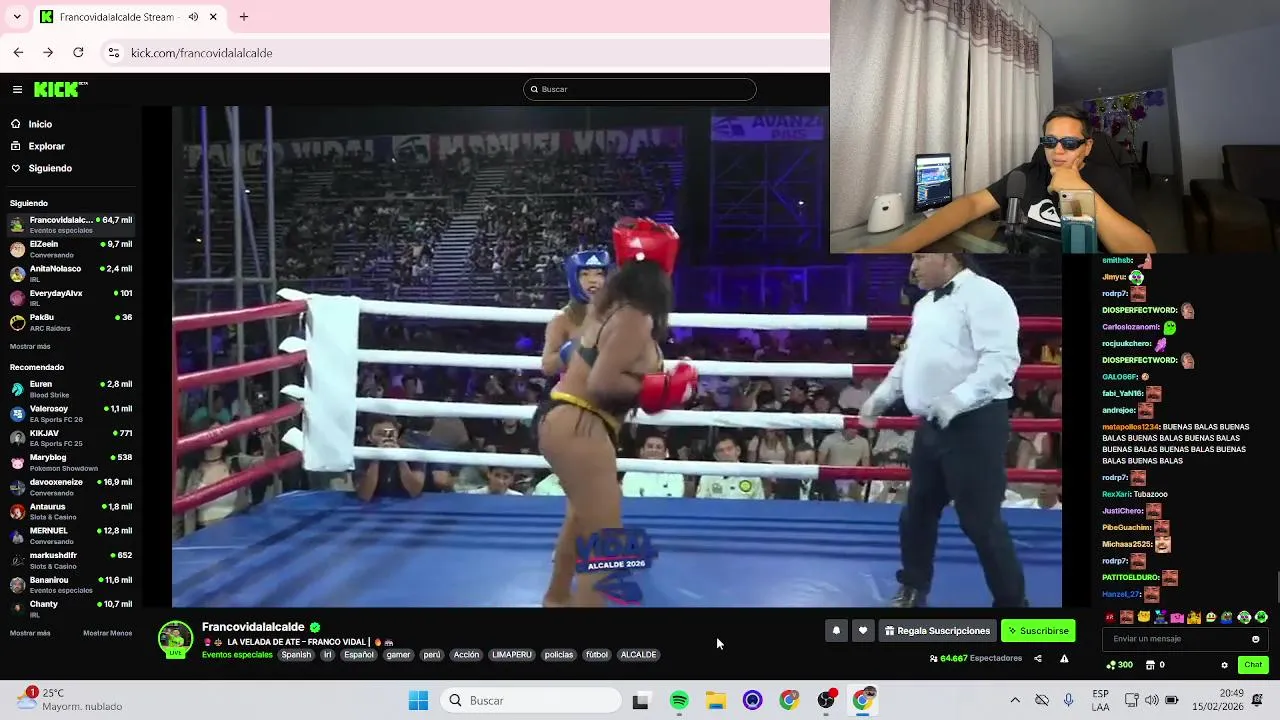Image resolution: width=1280 pixels, height=720 pixels.
Task: Select the irl tag
Action: [x=327, y=655]
